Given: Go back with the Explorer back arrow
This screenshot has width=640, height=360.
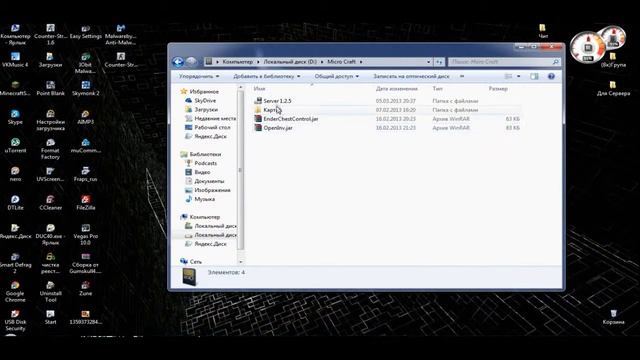Looking at the screenshot, I should click(x=178, y=62).
